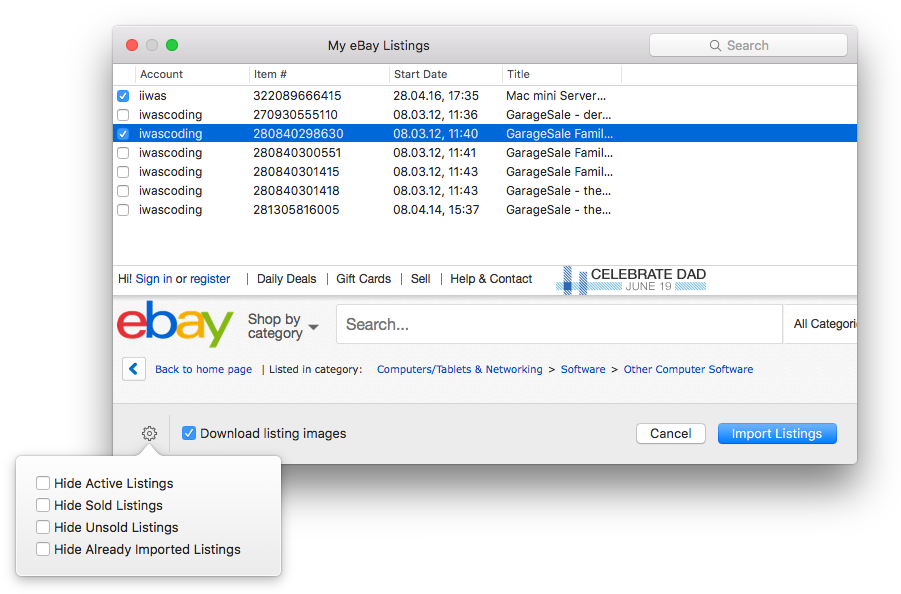The width and height of the screenshot is (901, 594).
Task: Open the Gift Cards menu item
Action: pyautogui.click(x=363, y=279)
